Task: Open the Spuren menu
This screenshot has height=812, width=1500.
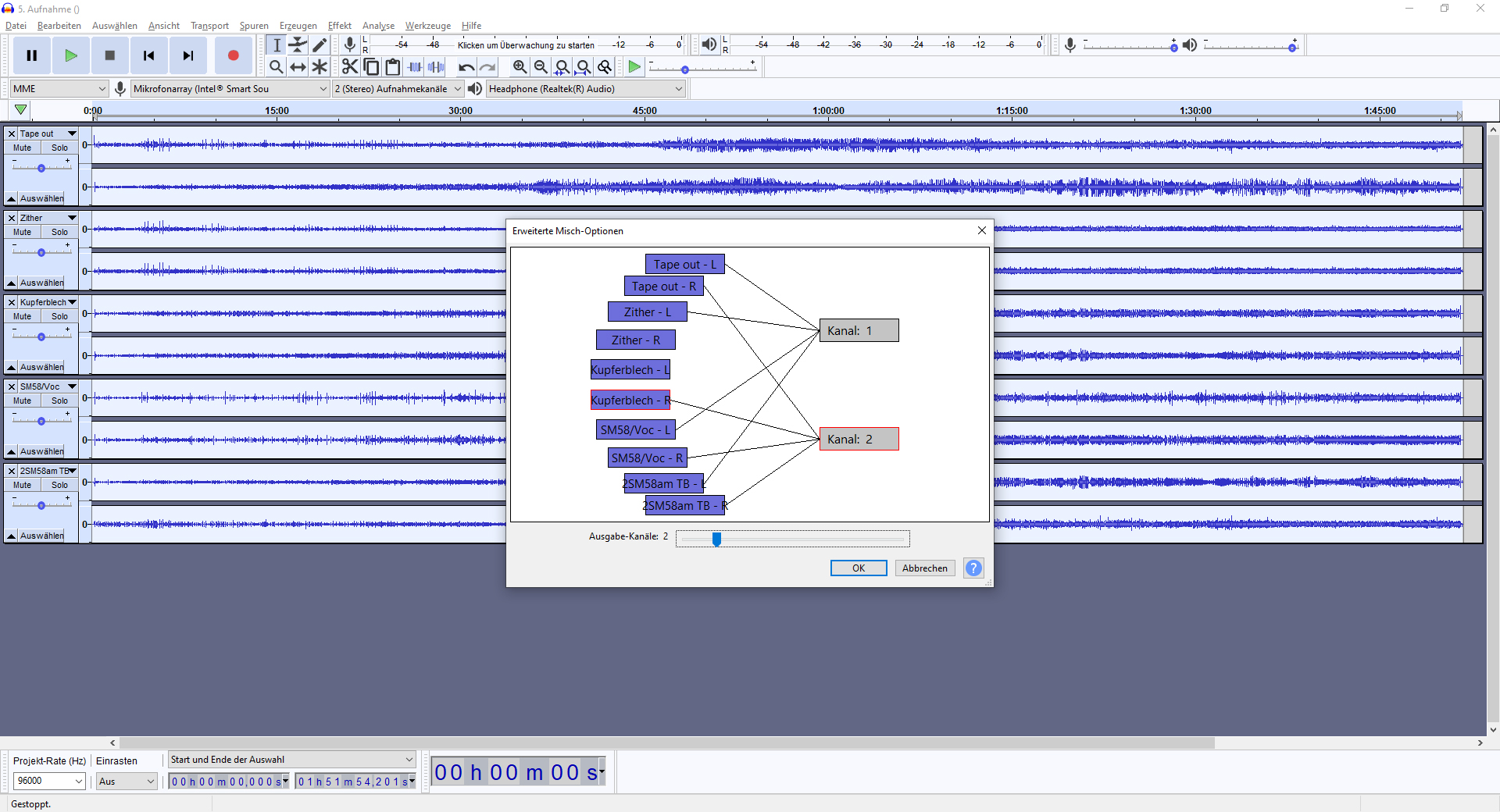Action: [254, 26]
